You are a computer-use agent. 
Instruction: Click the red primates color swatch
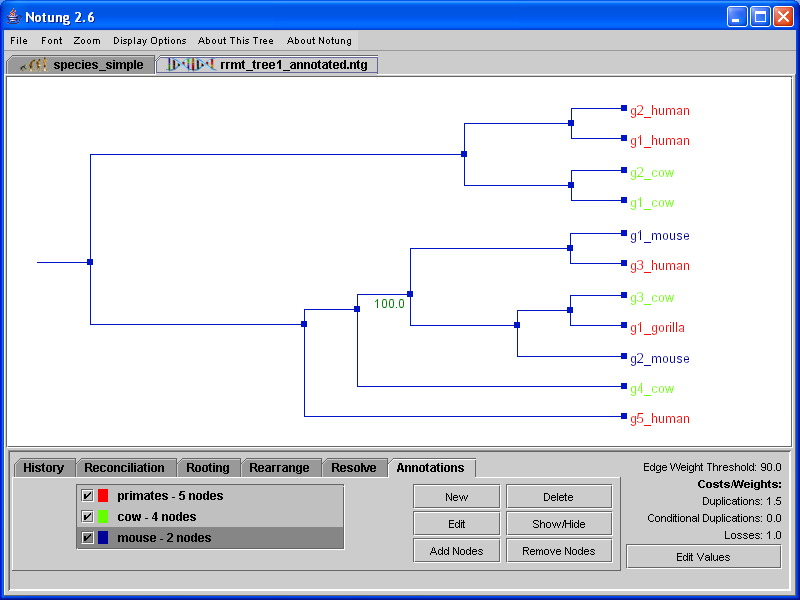pyautogui.click(x=103, y=496)
